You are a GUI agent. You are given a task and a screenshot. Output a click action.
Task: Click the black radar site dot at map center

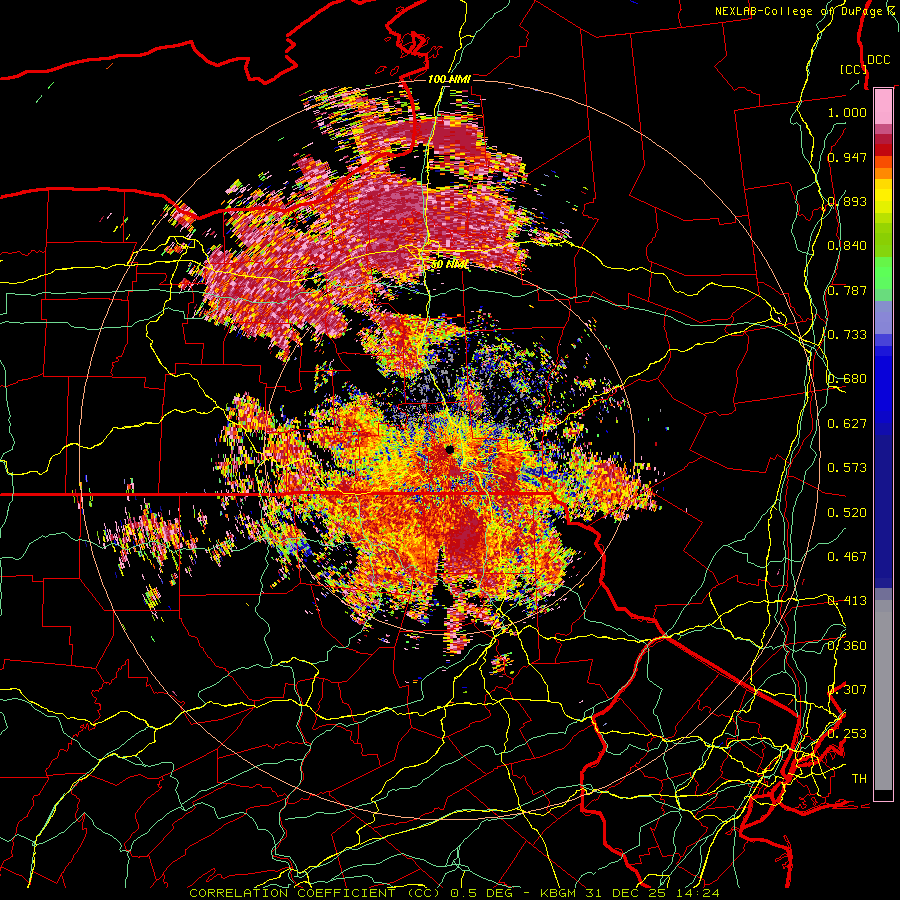click(449, 449)
